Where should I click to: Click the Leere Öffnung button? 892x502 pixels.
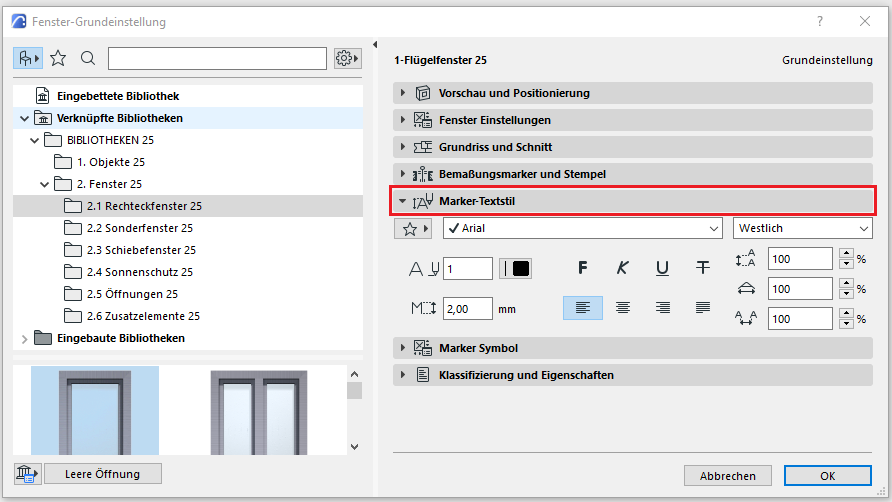click(x=103, y=473)
